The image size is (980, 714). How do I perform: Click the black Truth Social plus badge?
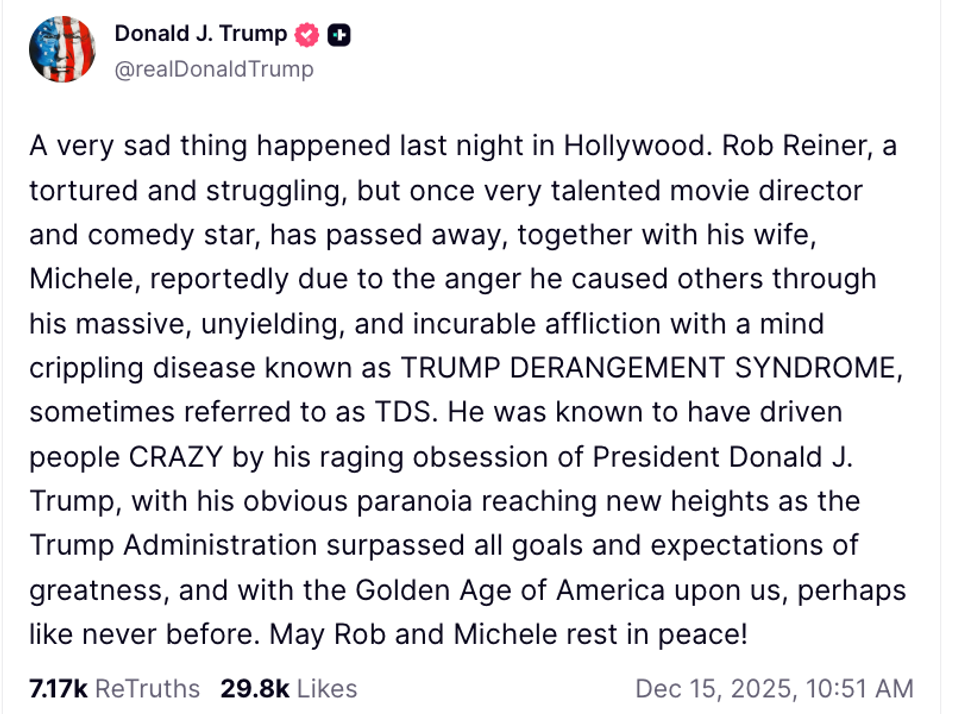tap(337, 32)
